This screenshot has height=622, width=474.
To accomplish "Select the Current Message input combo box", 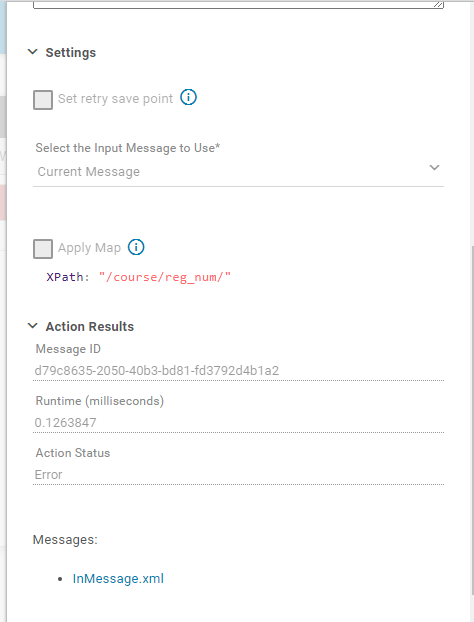I will [x=238, y=172].
